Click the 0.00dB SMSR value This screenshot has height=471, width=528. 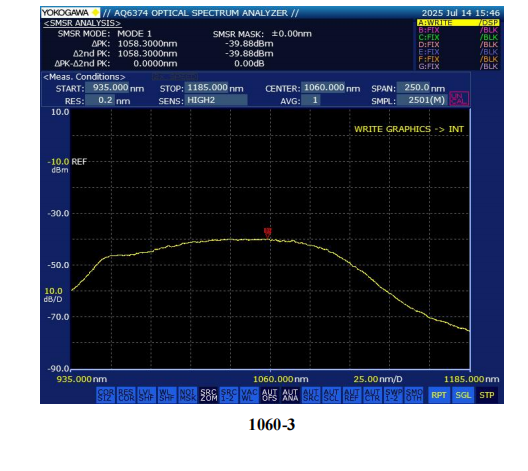click(249, 64)
